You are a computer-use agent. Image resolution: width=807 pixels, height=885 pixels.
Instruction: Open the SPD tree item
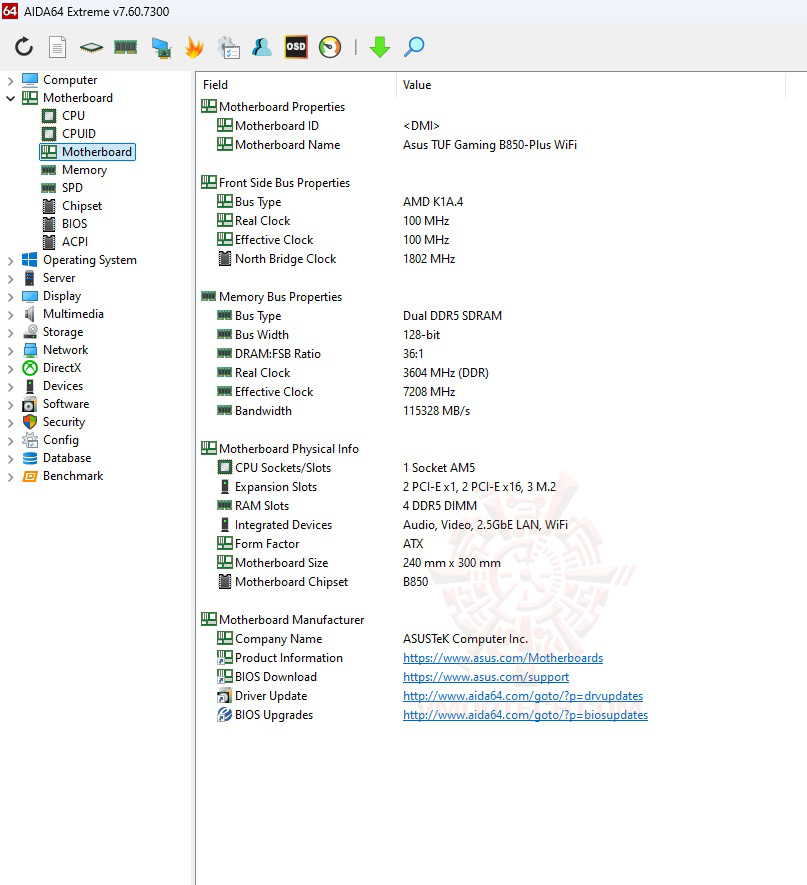click(72, 188)
